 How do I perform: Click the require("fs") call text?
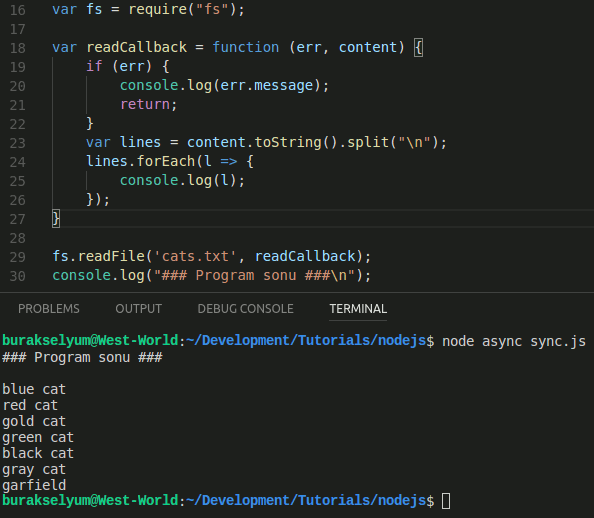pyautogui.click(x=182, y=9)
